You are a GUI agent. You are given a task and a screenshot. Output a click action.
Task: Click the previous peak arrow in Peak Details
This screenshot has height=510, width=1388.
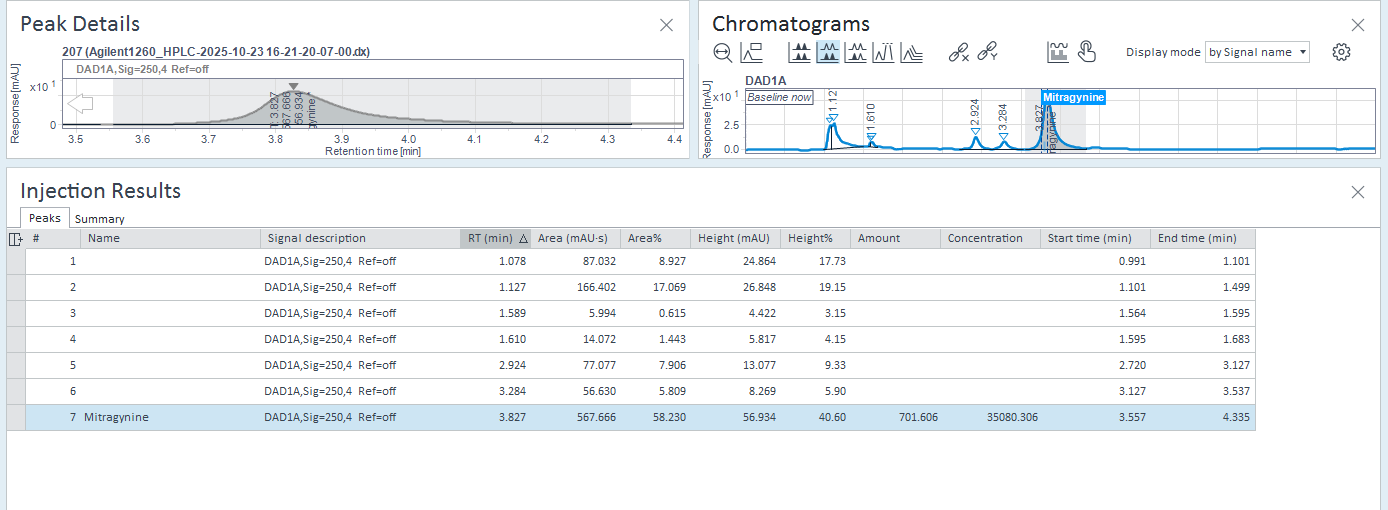(80, 103)
